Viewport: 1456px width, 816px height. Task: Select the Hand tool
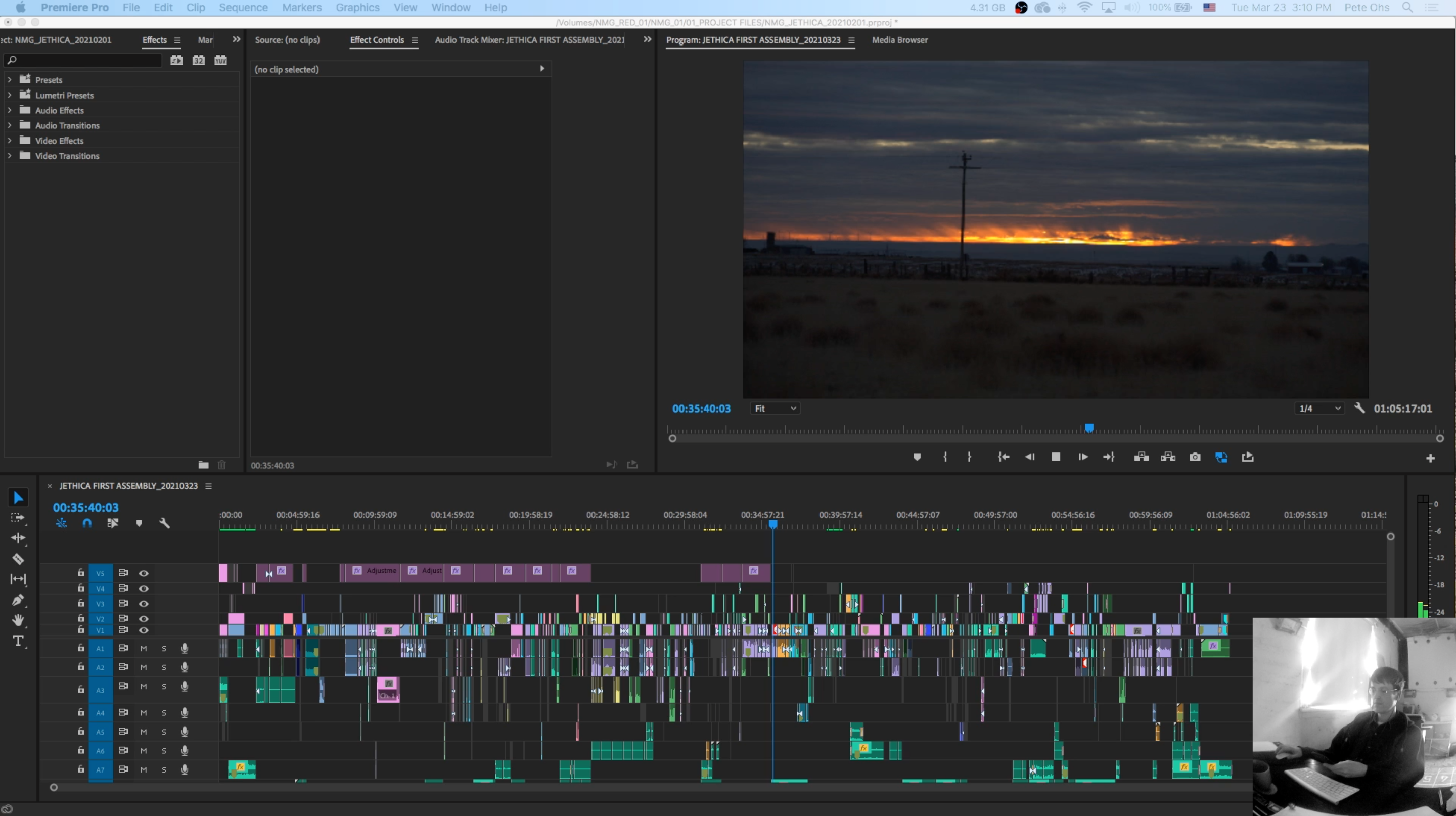point(18,620)
